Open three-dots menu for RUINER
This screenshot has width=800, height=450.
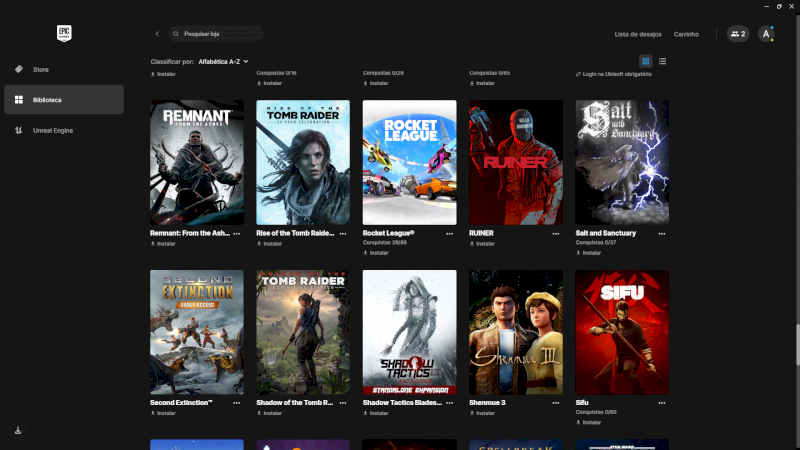click(556, 233)
